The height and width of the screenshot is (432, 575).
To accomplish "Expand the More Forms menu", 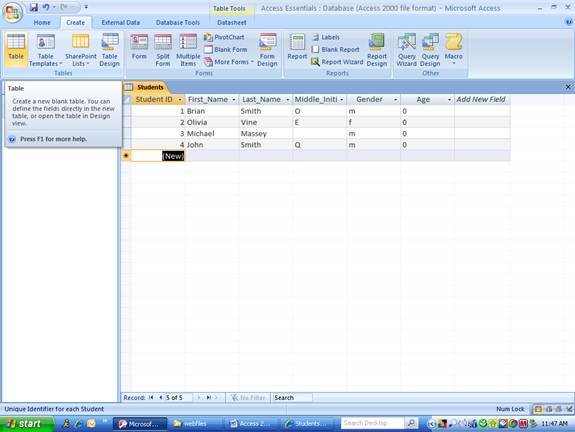I will pos(229,62).
